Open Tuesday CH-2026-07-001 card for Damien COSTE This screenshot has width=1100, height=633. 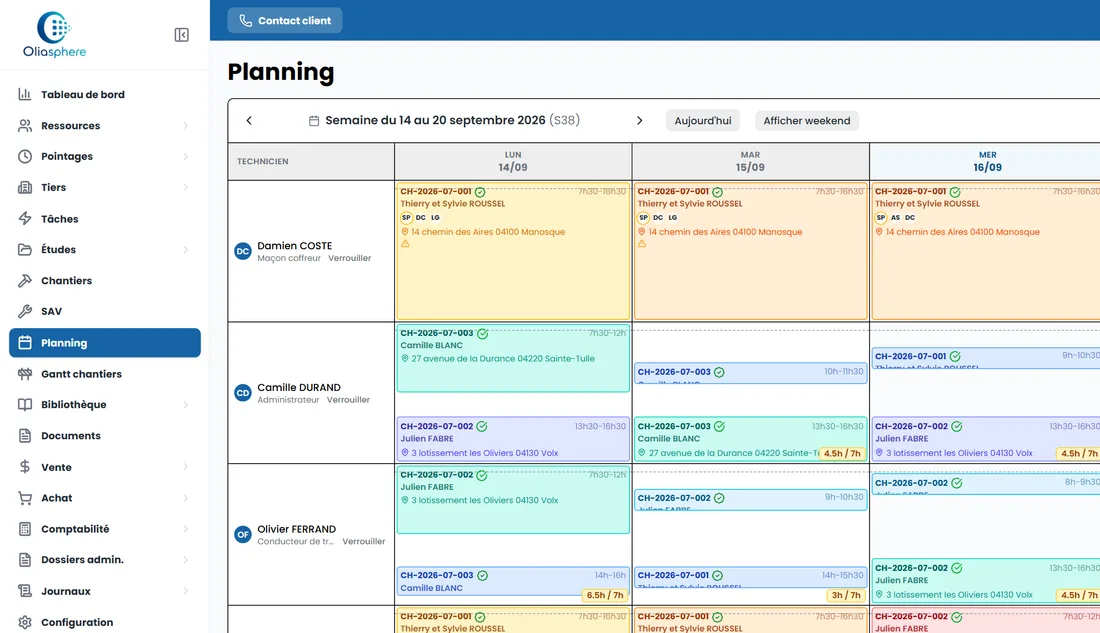[x=750, y=251]
